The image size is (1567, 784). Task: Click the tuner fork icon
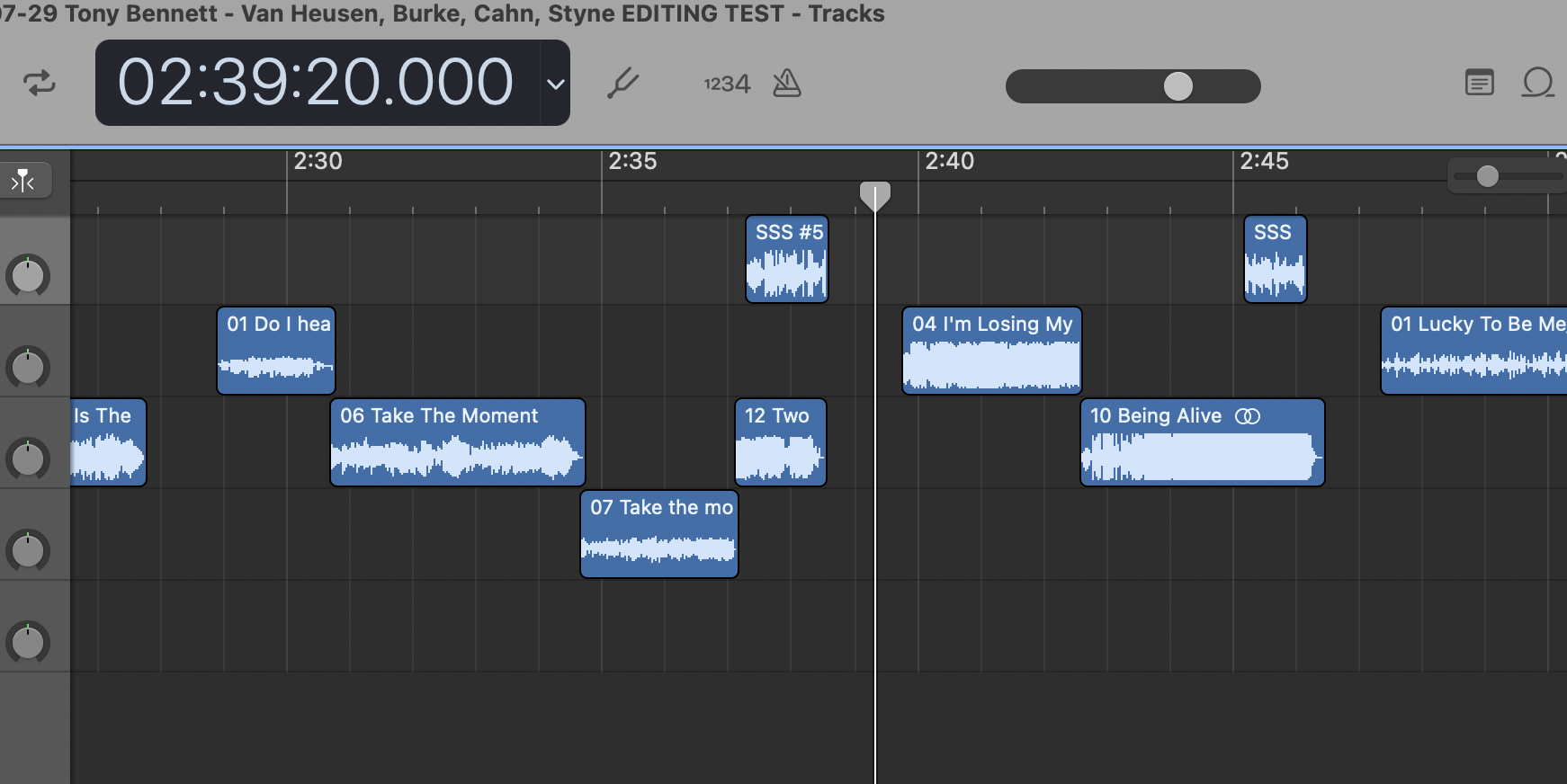[x=622, y=84]
